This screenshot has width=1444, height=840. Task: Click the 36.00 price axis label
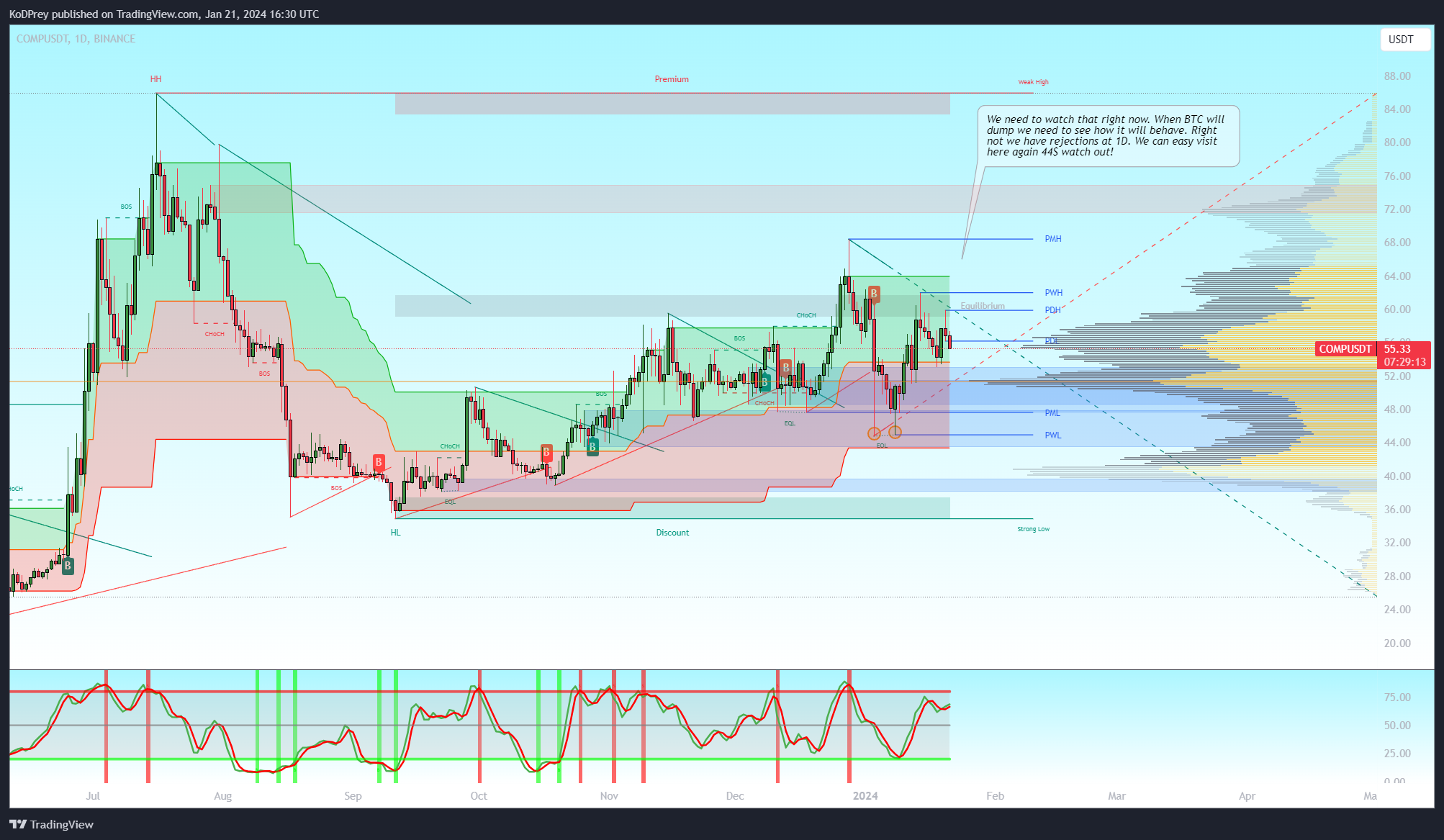click(1397, 510)
